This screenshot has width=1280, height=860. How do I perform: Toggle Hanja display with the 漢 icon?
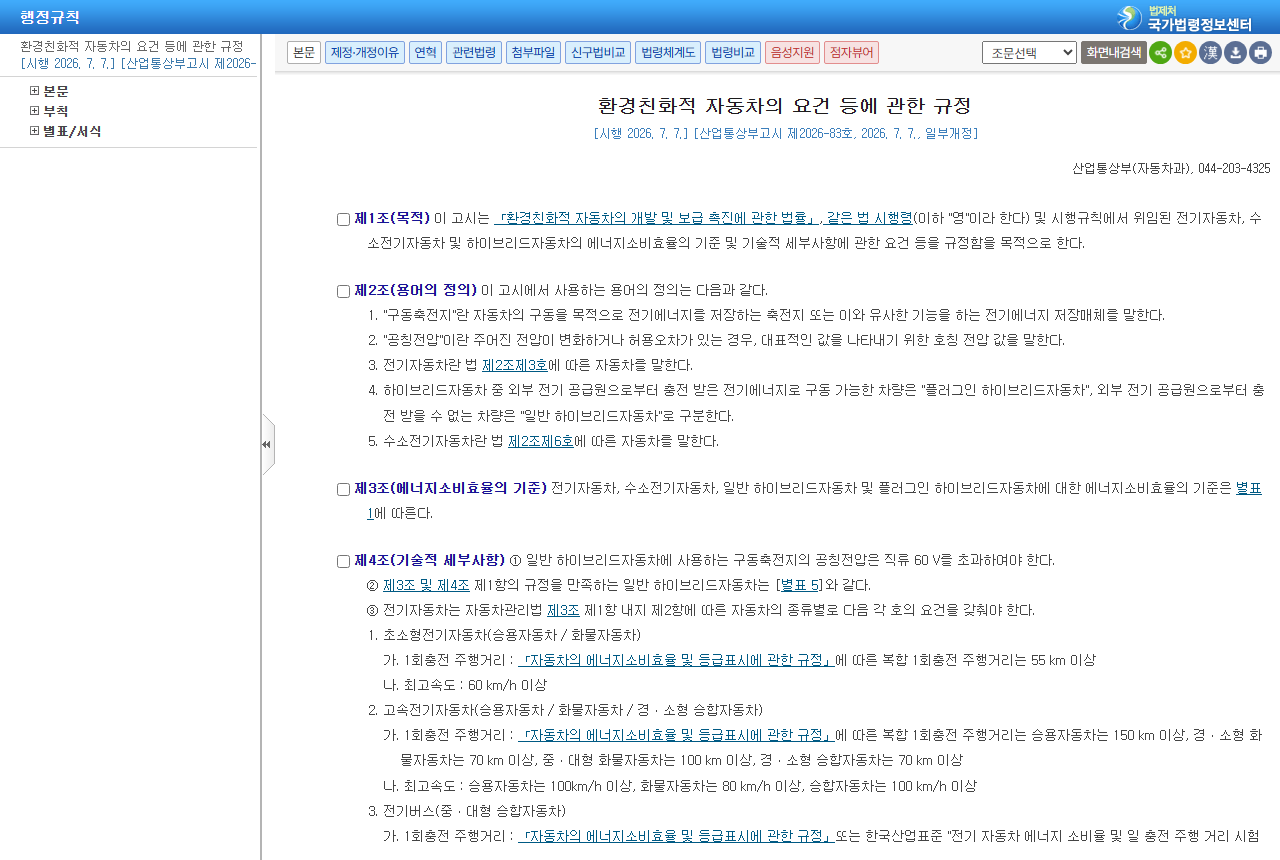[x=1210, y=53]
